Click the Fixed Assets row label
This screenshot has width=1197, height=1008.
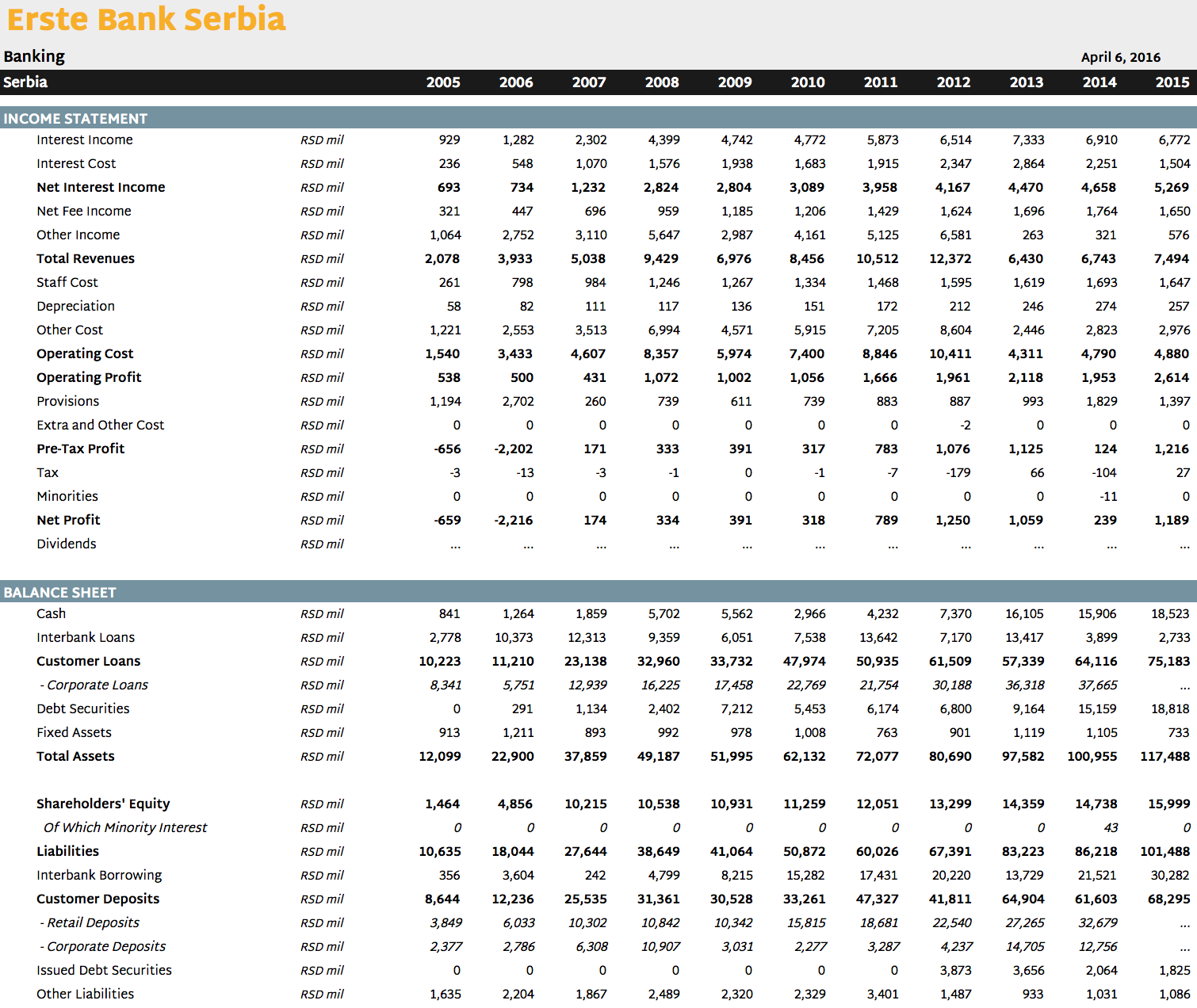(x=74, y=733)
